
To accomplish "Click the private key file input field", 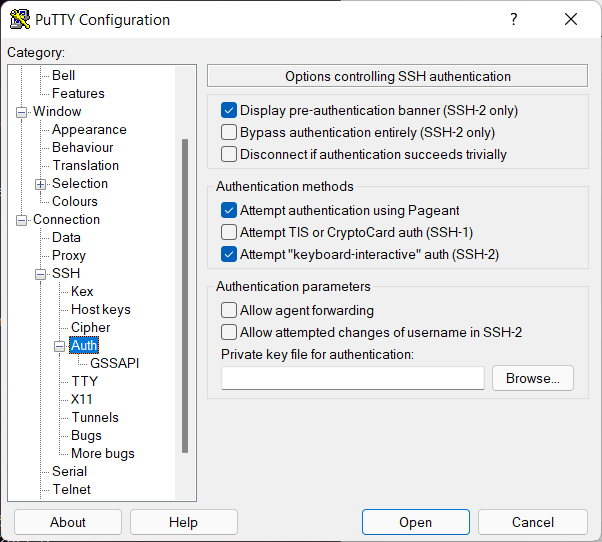I will [352, 378].
